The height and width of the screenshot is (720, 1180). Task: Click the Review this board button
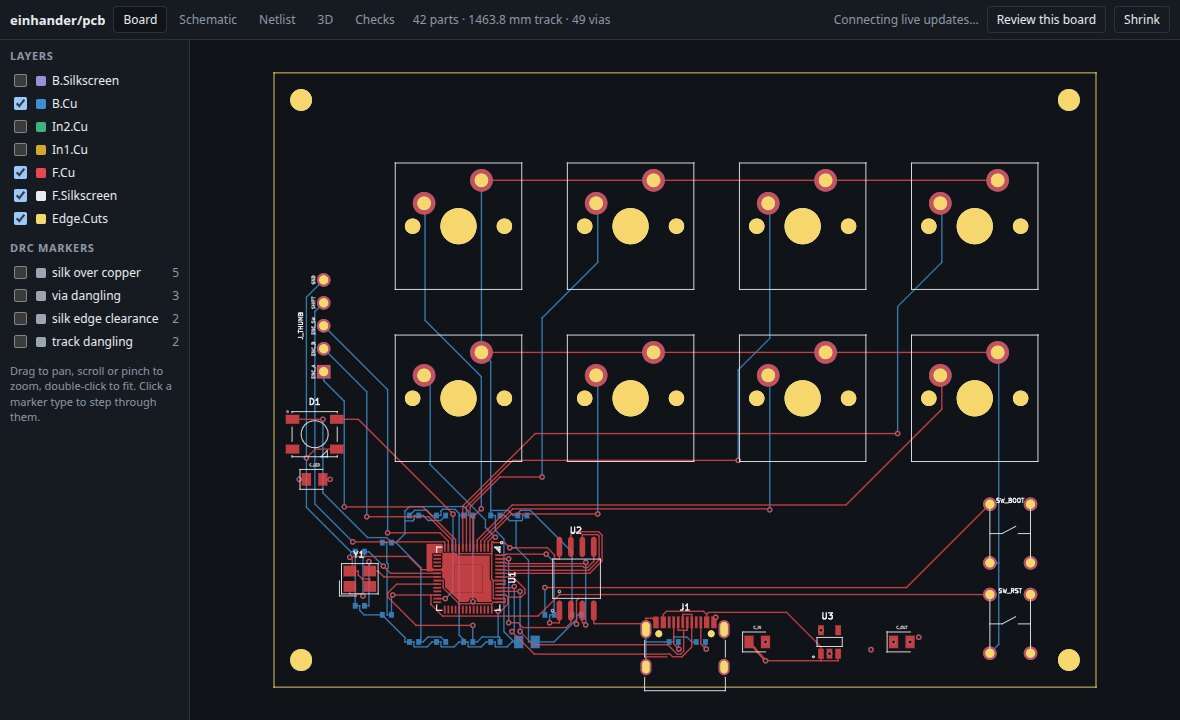click(x=1046, y=20)
